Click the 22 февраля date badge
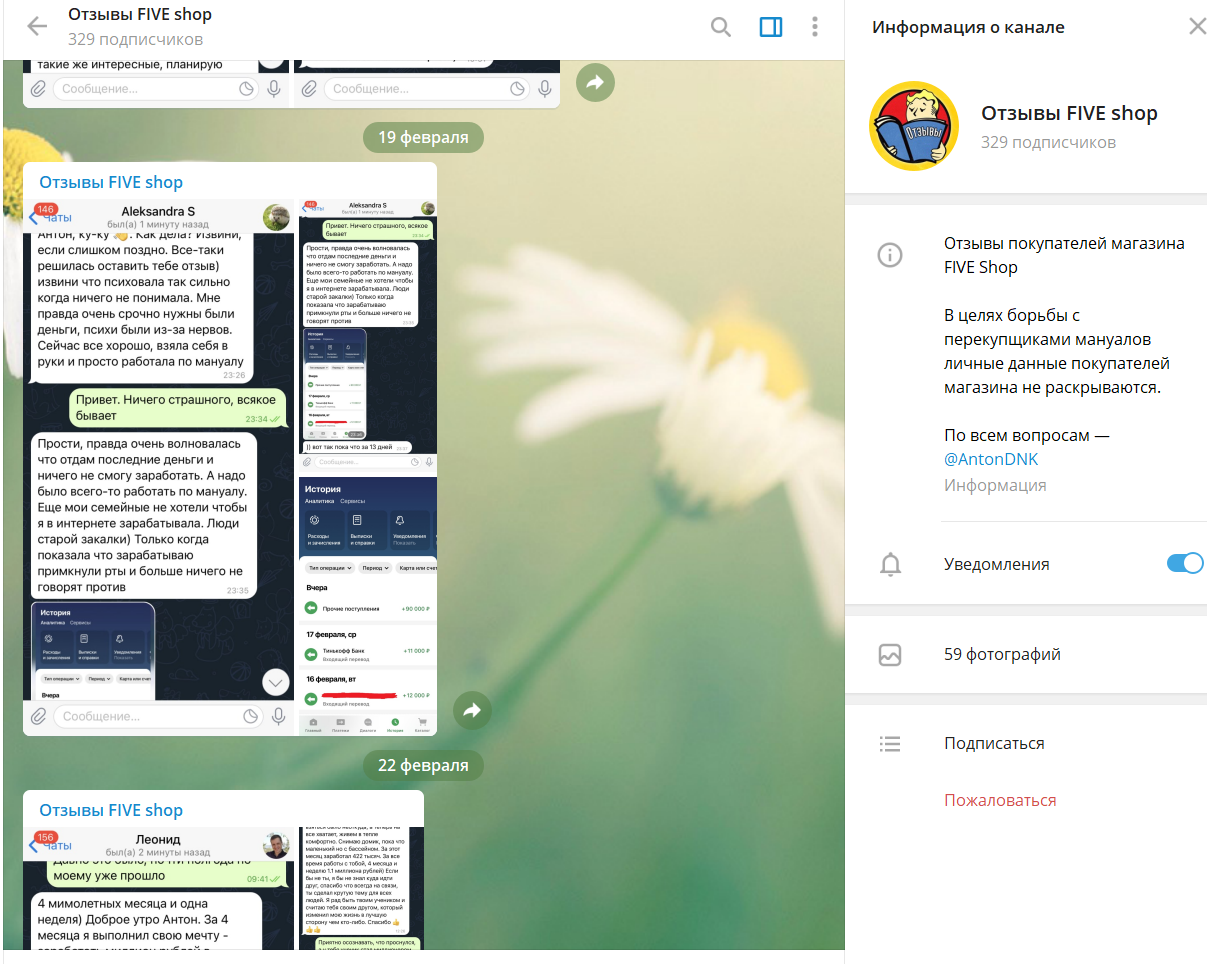The height and width of the screenshot is (964, 1207). (423, 766)
